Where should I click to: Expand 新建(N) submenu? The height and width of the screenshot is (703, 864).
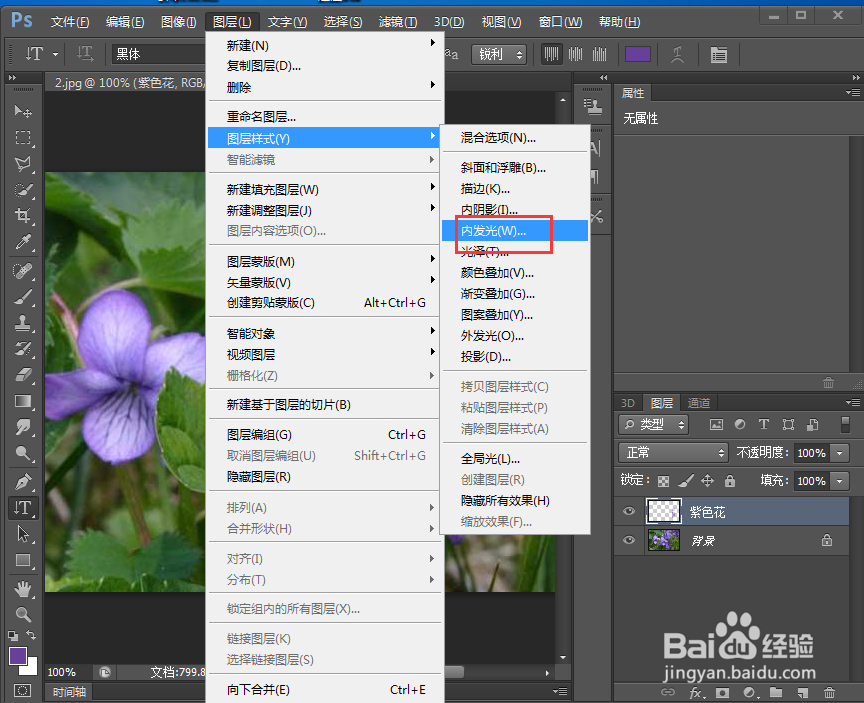click(325, 45)
